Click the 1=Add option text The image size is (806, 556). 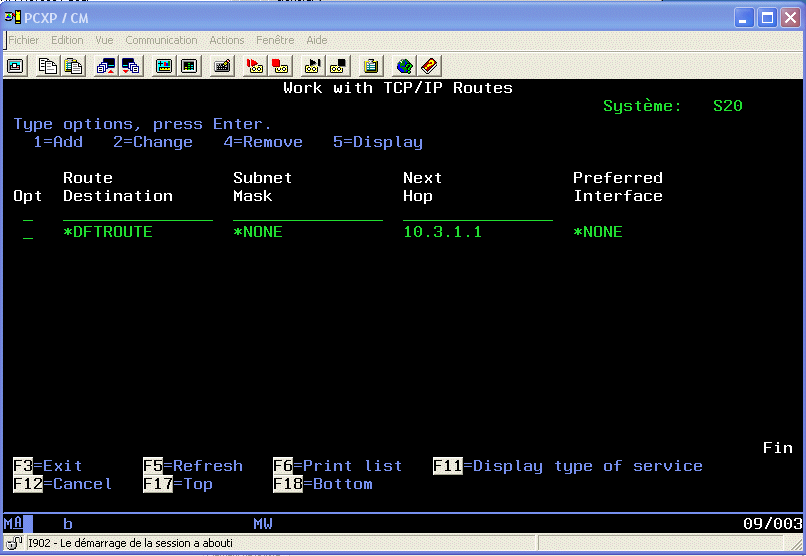pos(58,142)
